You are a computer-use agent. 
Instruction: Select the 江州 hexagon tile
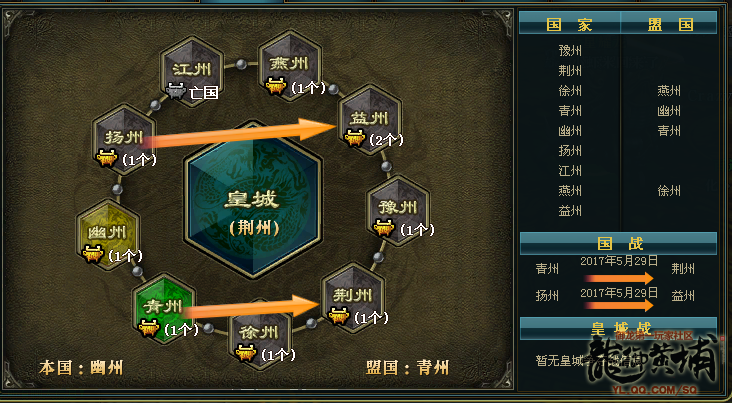(192, 71)
